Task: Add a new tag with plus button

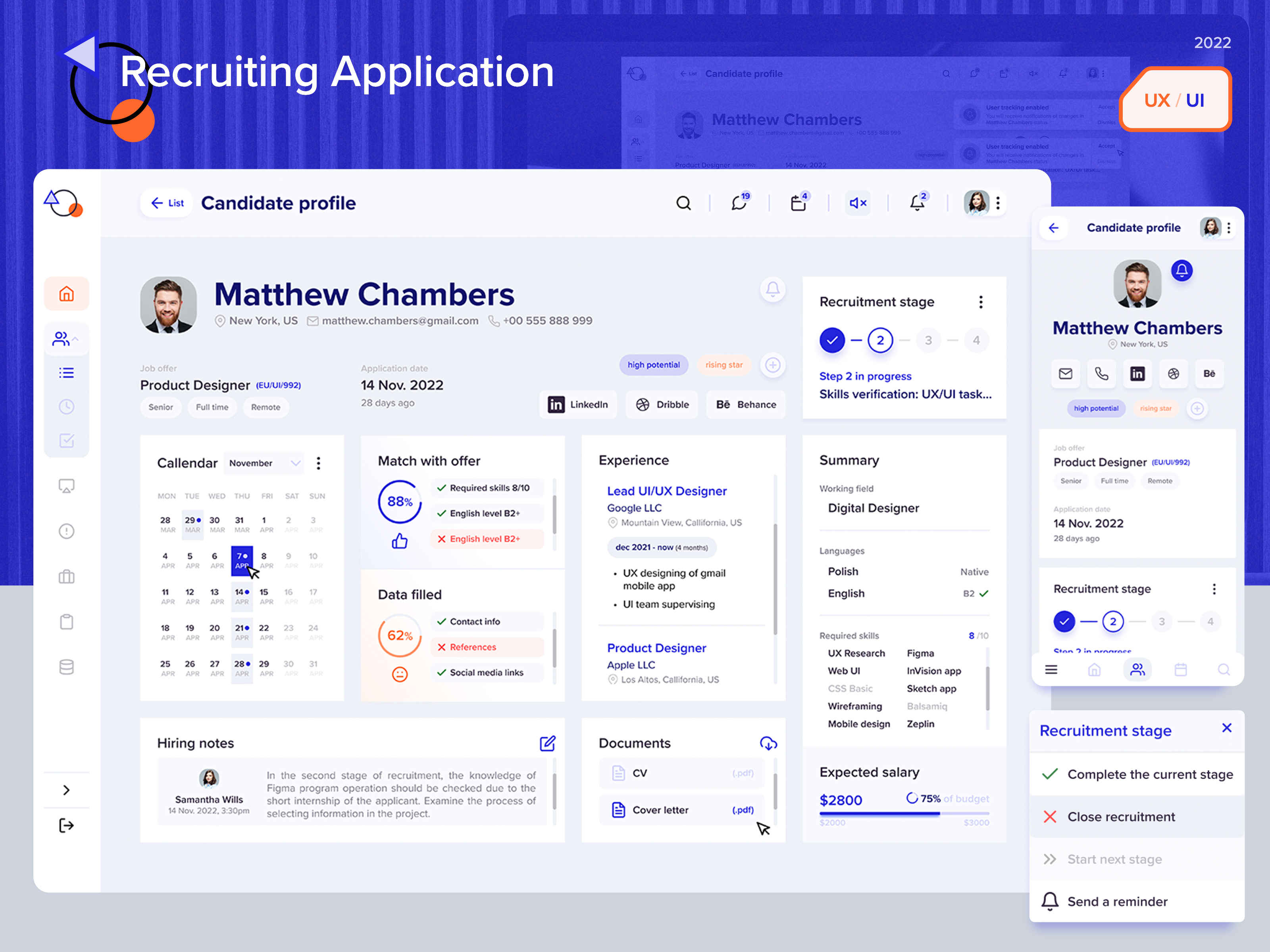Action: click(773, 365)
